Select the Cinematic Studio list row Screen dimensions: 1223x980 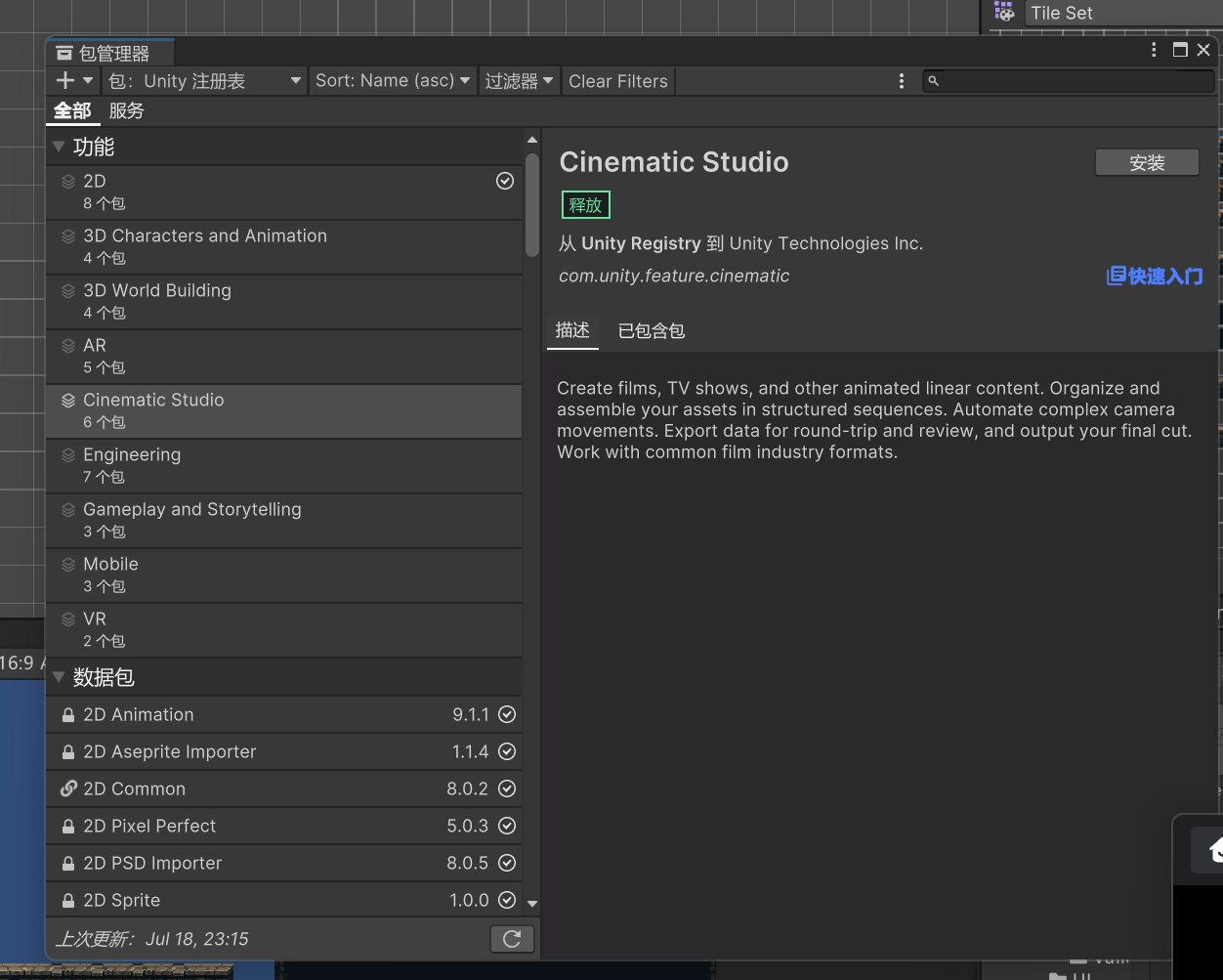[x=283, y=410]
